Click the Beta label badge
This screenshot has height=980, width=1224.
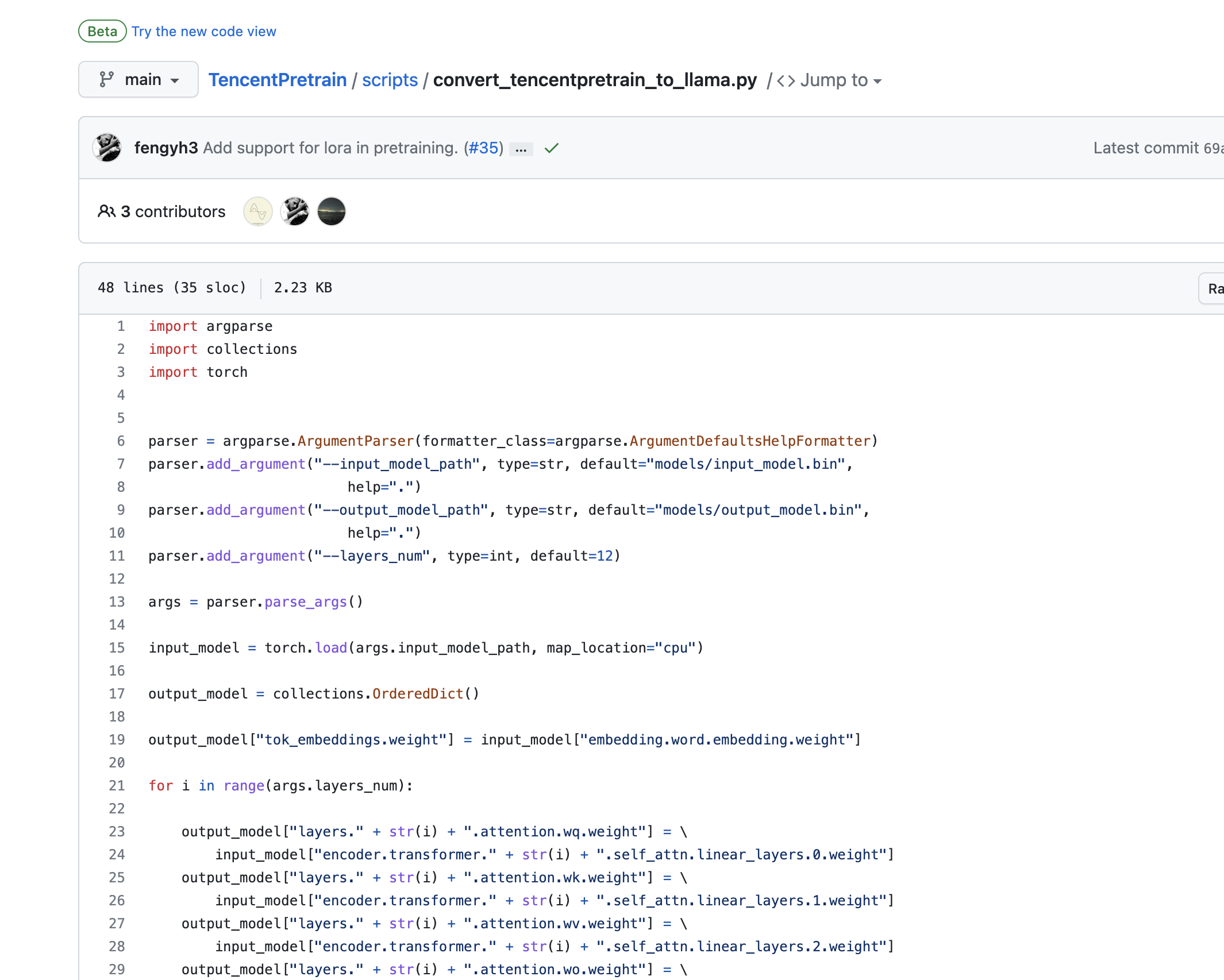point(102,32)
